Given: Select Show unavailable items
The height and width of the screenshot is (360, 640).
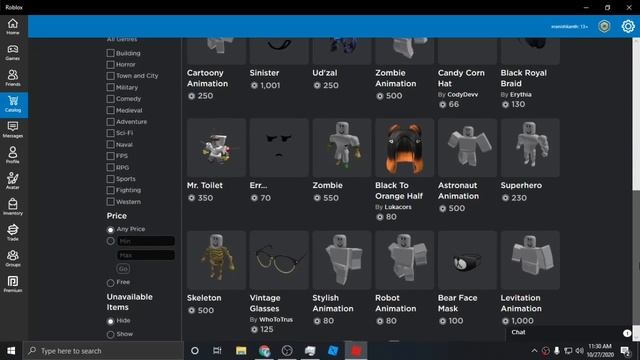Looking at the screenshot, I should point(110,335).
